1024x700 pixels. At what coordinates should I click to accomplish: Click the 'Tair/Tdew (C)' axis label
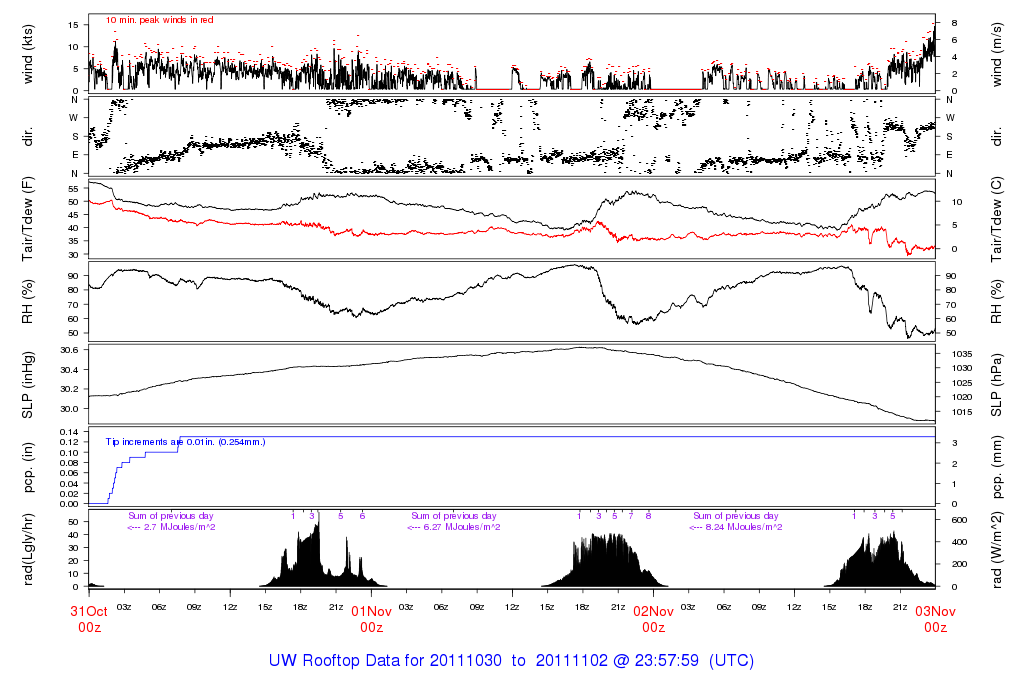click(997, 218)
